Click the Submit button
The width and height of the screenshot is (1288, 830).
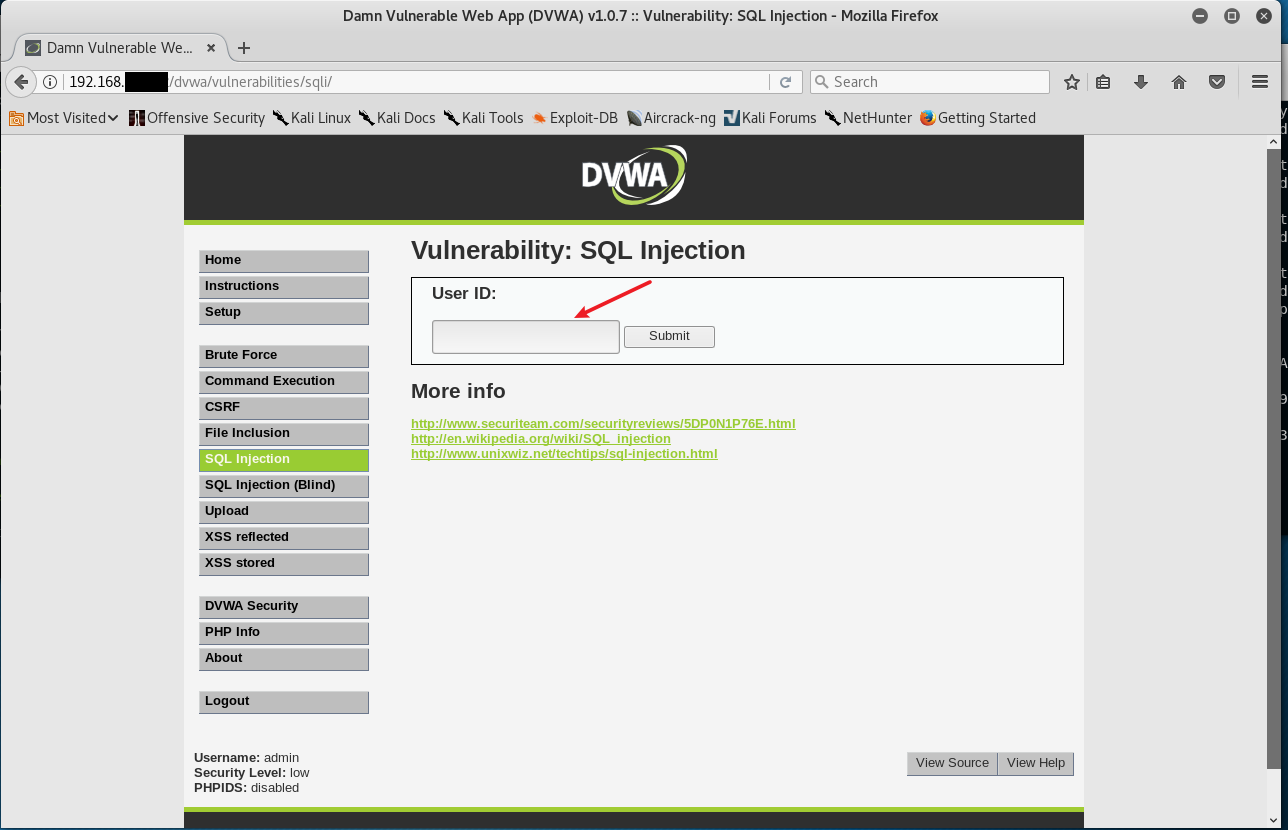tap(668, 336)
